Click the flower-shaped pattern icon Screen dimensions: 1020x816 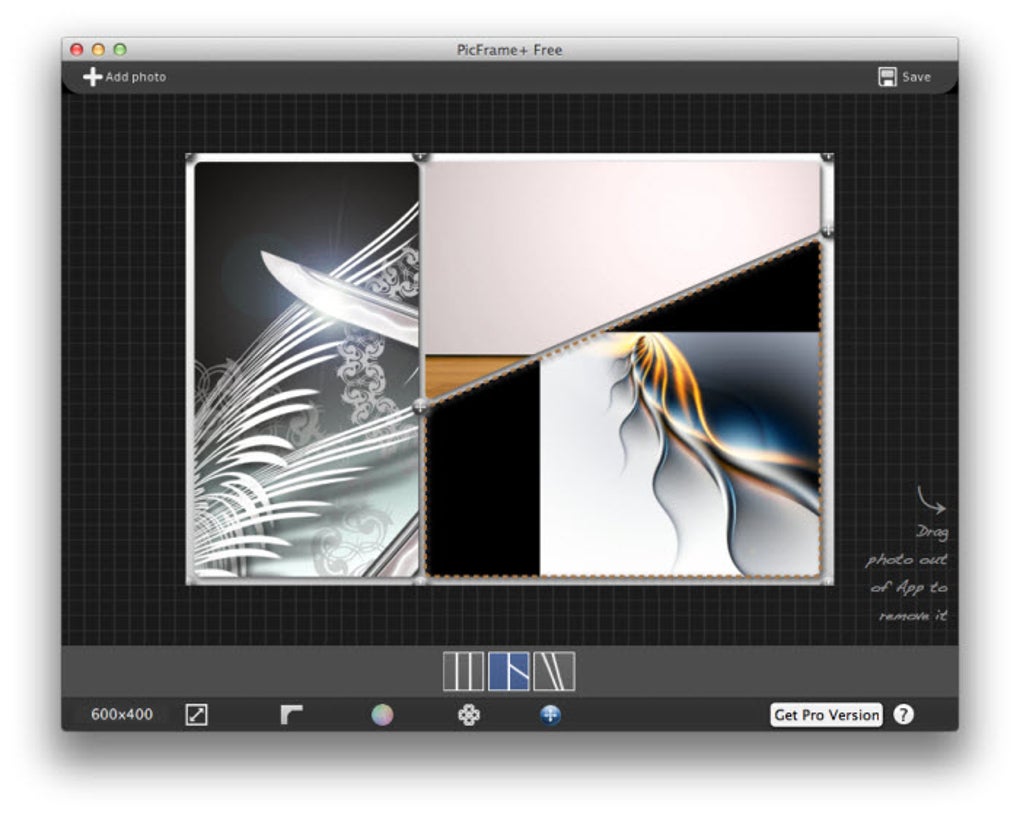(468, 715)
